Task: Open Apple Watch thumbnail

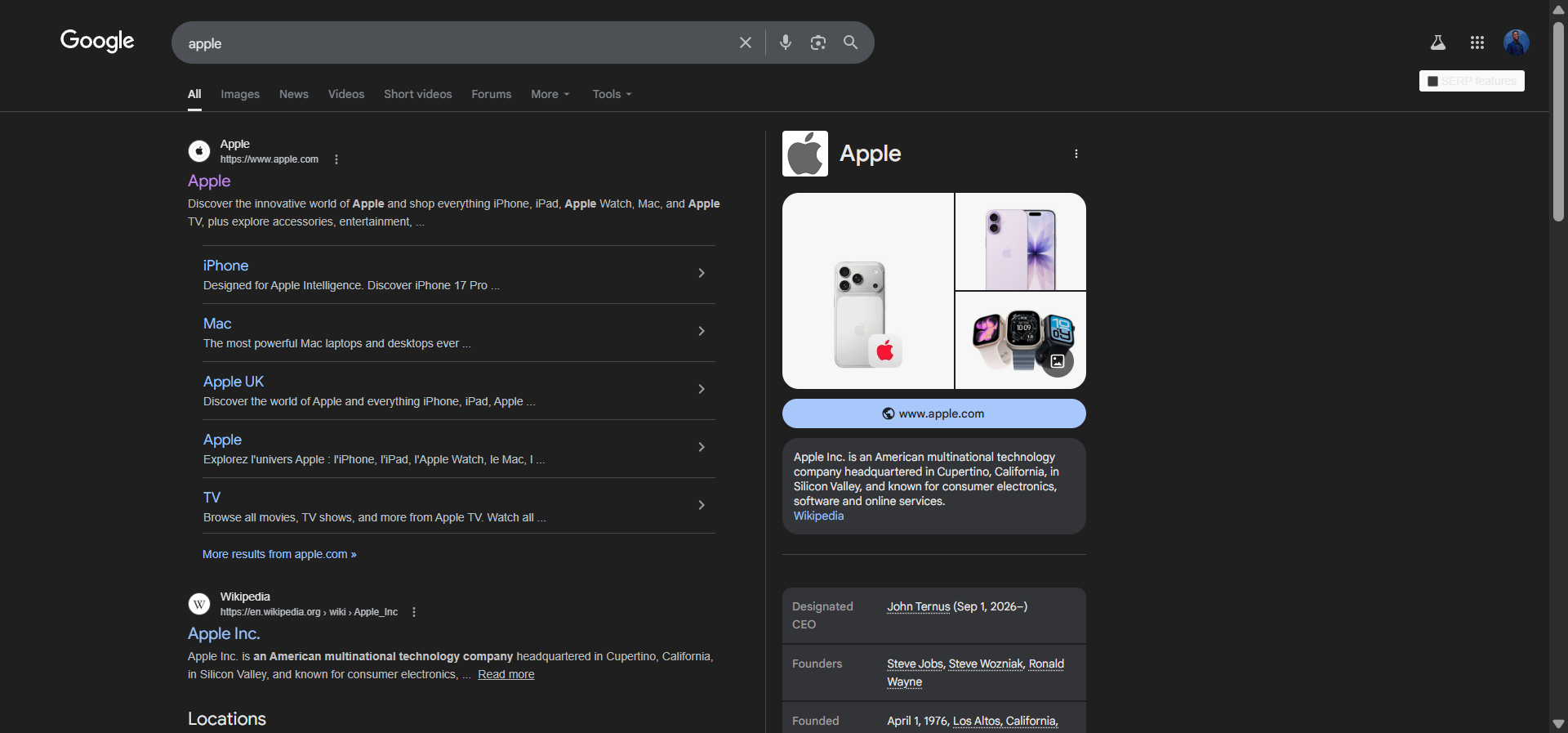Action: click(1021, 340)
